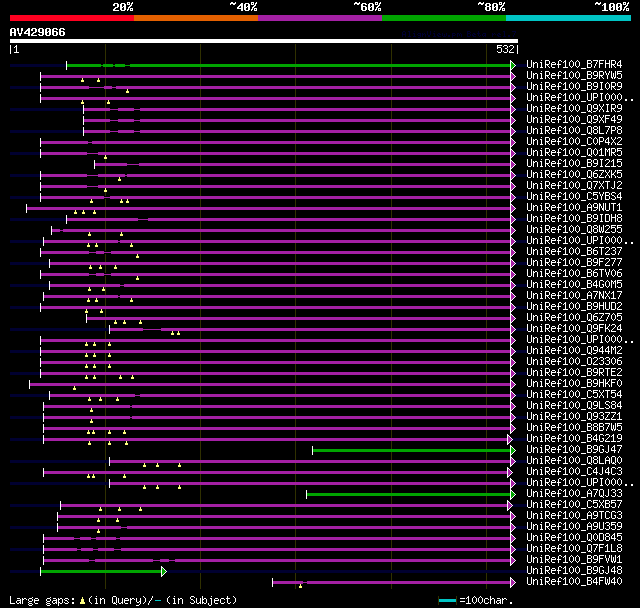The width and height of the screenshot is (640, 608).
Task: Select the UniRef100_A9TCG3 label
Action: click(574, 516)
